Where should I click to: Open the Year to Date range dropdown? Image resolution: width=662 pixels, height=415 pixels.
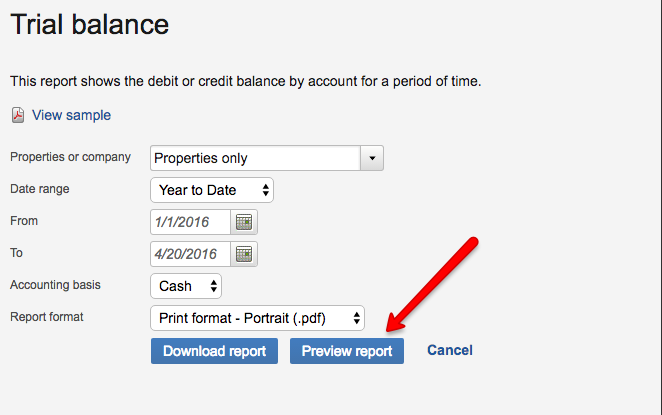(x=212, y=190)
